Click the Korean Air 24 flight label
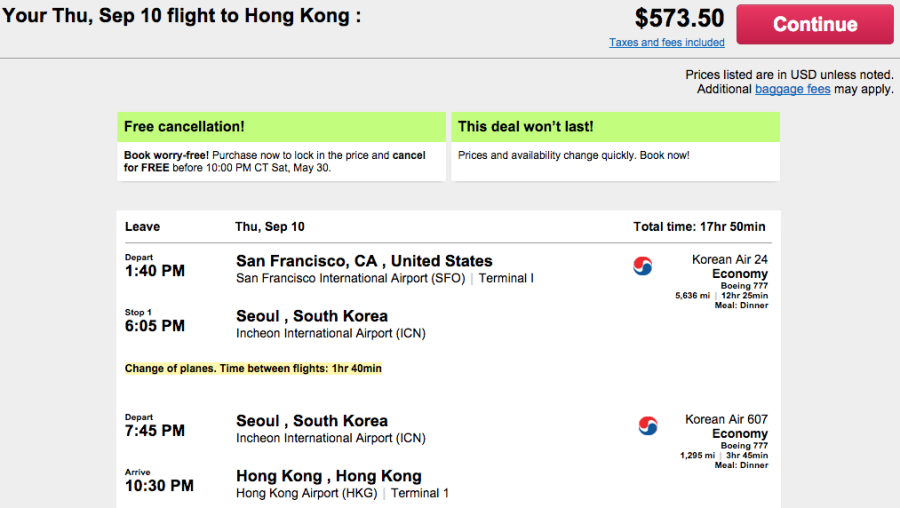 click(x=730, y=259)
